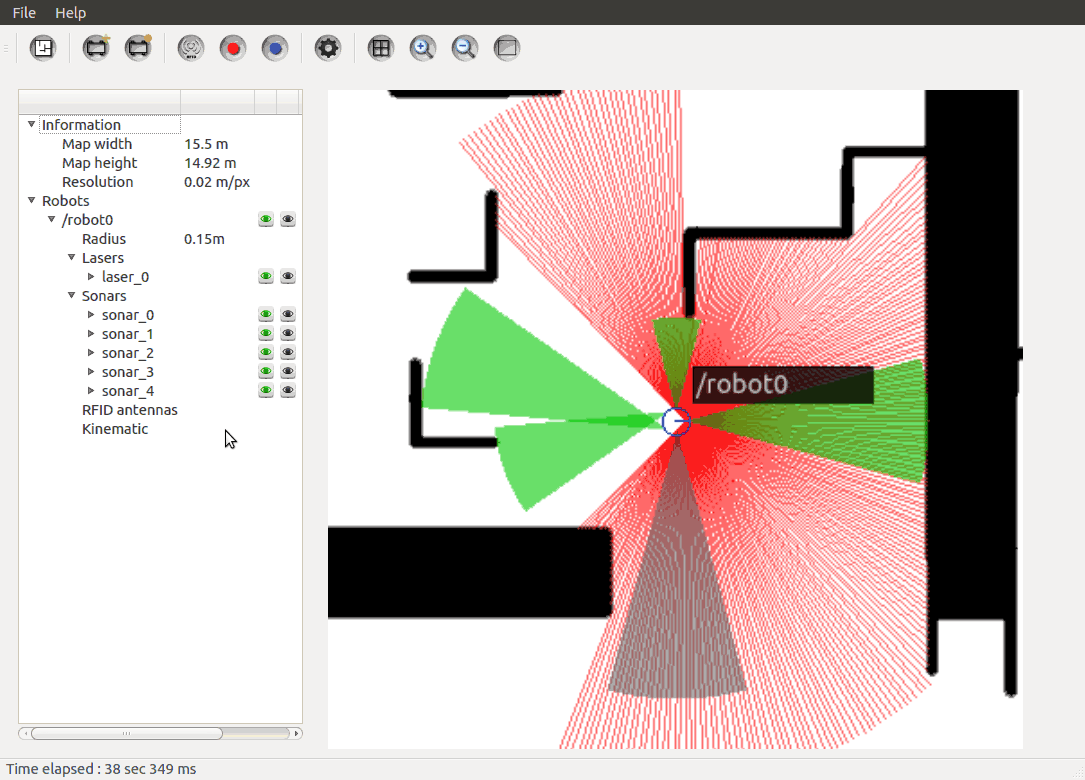Click the blue CO2 source icon
1085x780 pixels.
coord(275,48)
